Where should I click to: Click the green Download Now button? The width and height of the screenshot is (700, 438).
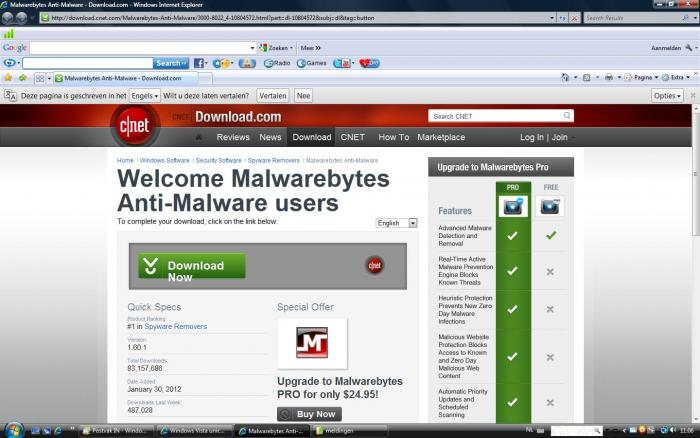(x=192, y=266)
